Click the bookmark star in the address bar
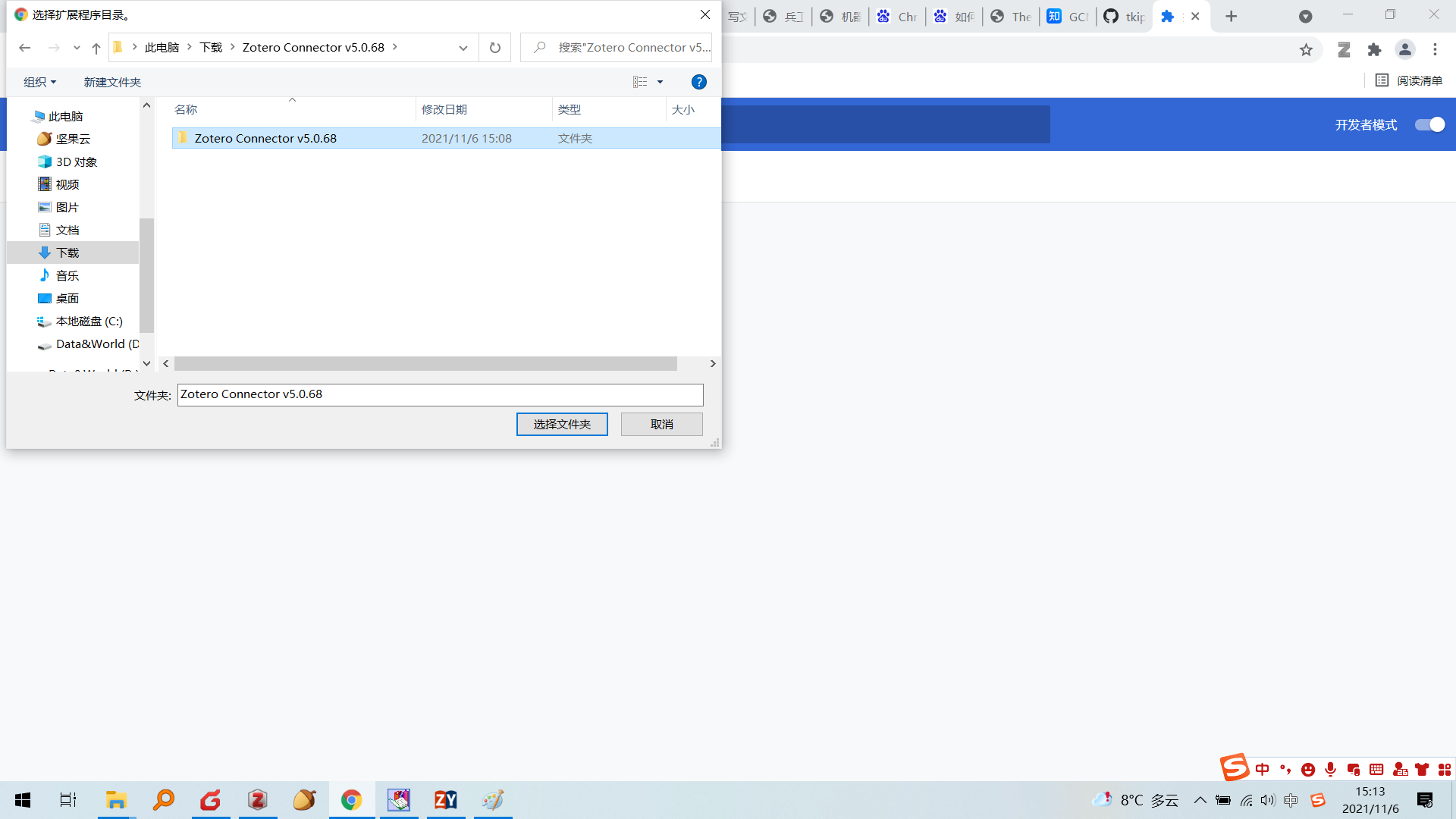This screenshot has width=1456, height=819. (1306, 49)
